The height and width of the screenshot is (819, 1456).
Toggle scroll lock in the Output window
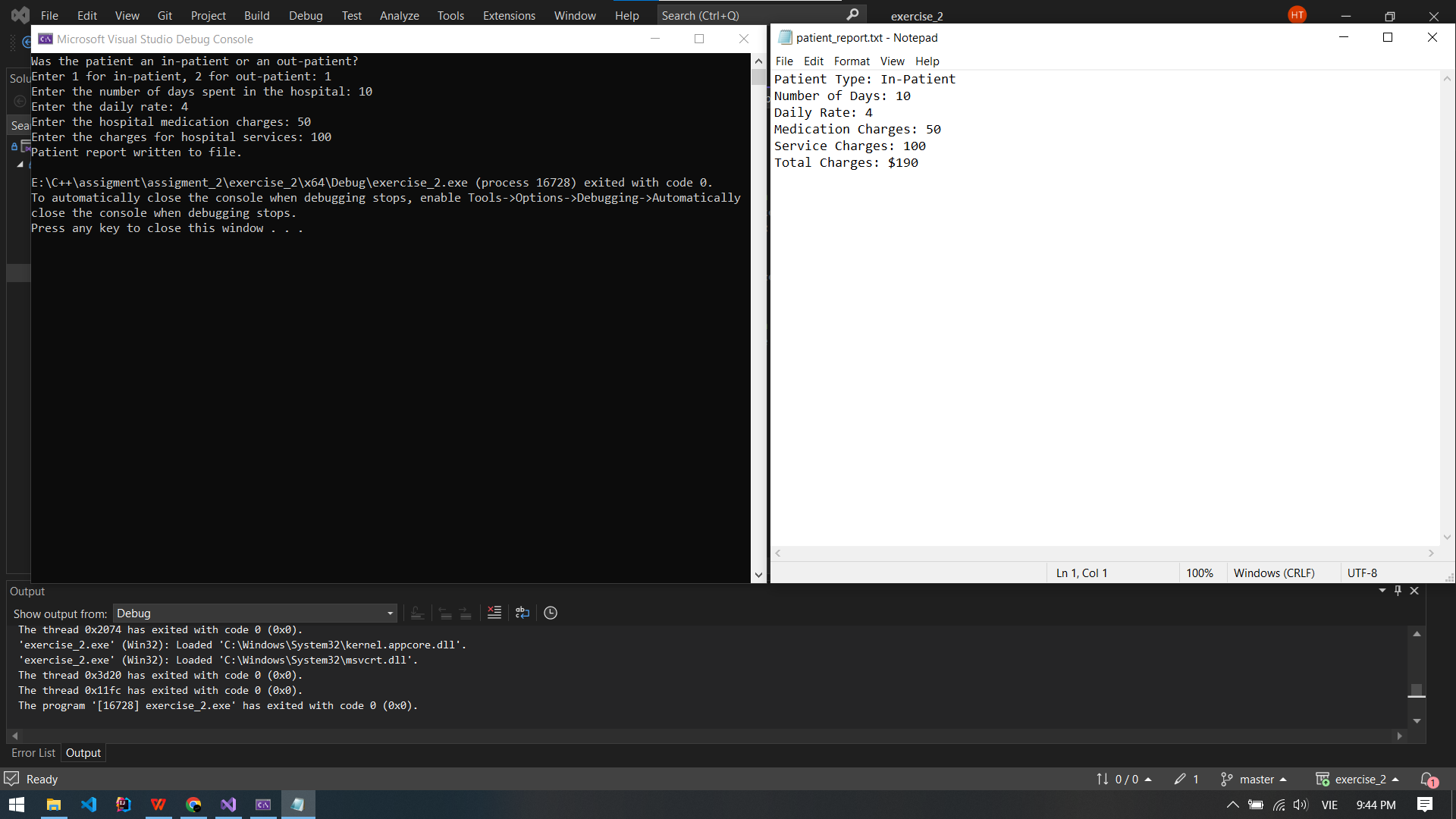(x=417, y=612)
